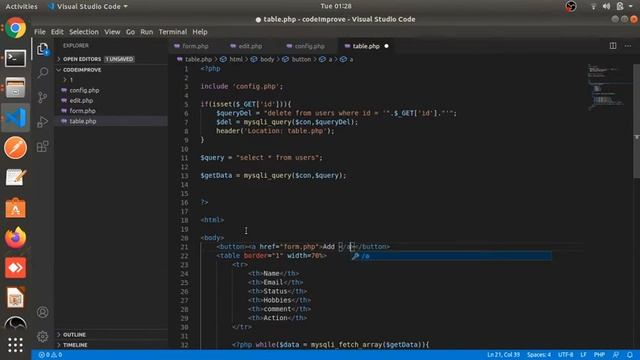Open edit.php in the explorer tree
The height and width of the screenshot is (360, 640).
(81, 100)
